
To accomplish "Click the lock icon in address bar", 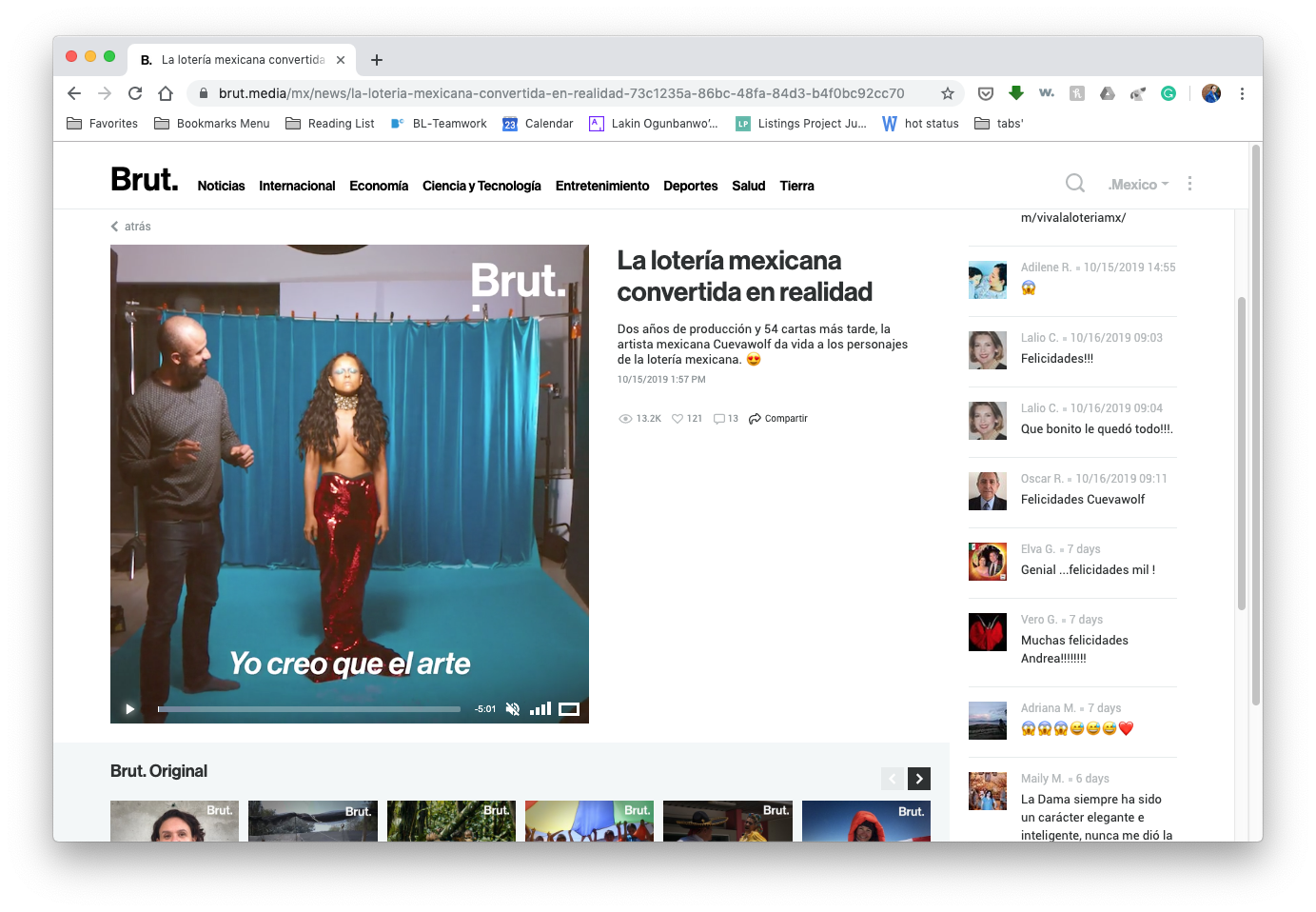I will 203,93.
